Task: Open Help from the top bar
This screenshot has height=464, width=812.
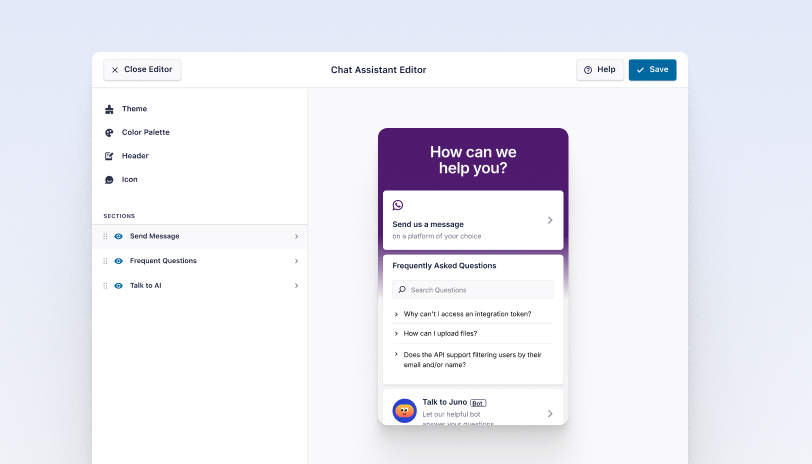Action: point(600,70)
